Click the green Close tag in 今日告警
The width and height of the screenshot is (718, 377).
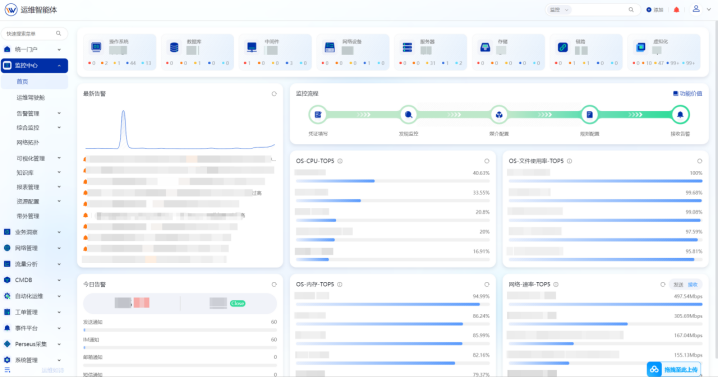click(237, 303)
